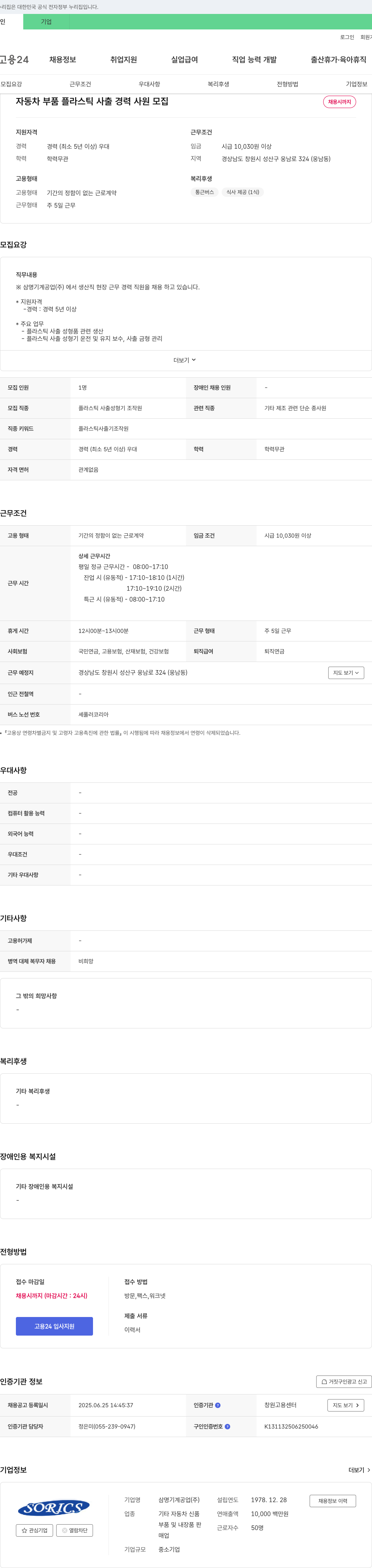The image size is (372, 1568).
Task: Click 기타 제조 관련 단순 종사원 cell
Action: tap(295, 408)
